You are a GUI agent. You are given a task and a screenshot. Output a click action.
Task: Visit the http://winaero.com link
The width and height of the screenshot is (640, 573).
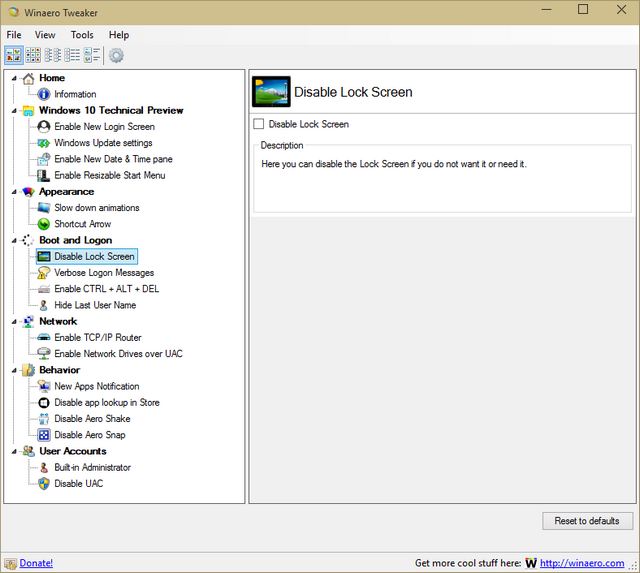tap(582, 563)
